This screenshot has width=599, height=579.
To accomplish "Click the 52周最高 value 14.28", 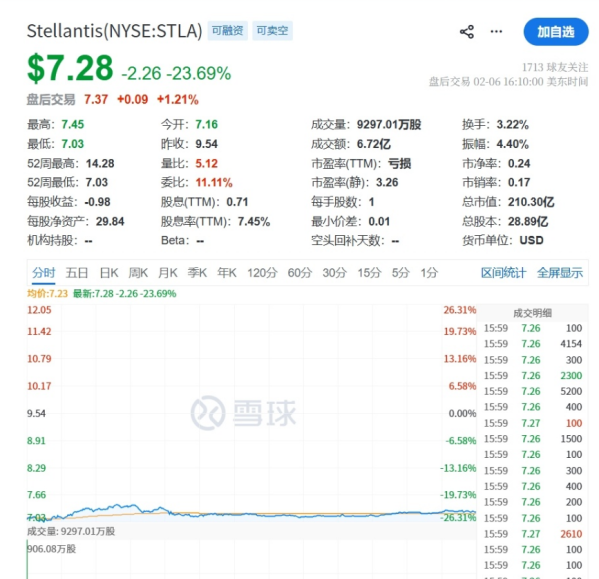I will [100, 163].
